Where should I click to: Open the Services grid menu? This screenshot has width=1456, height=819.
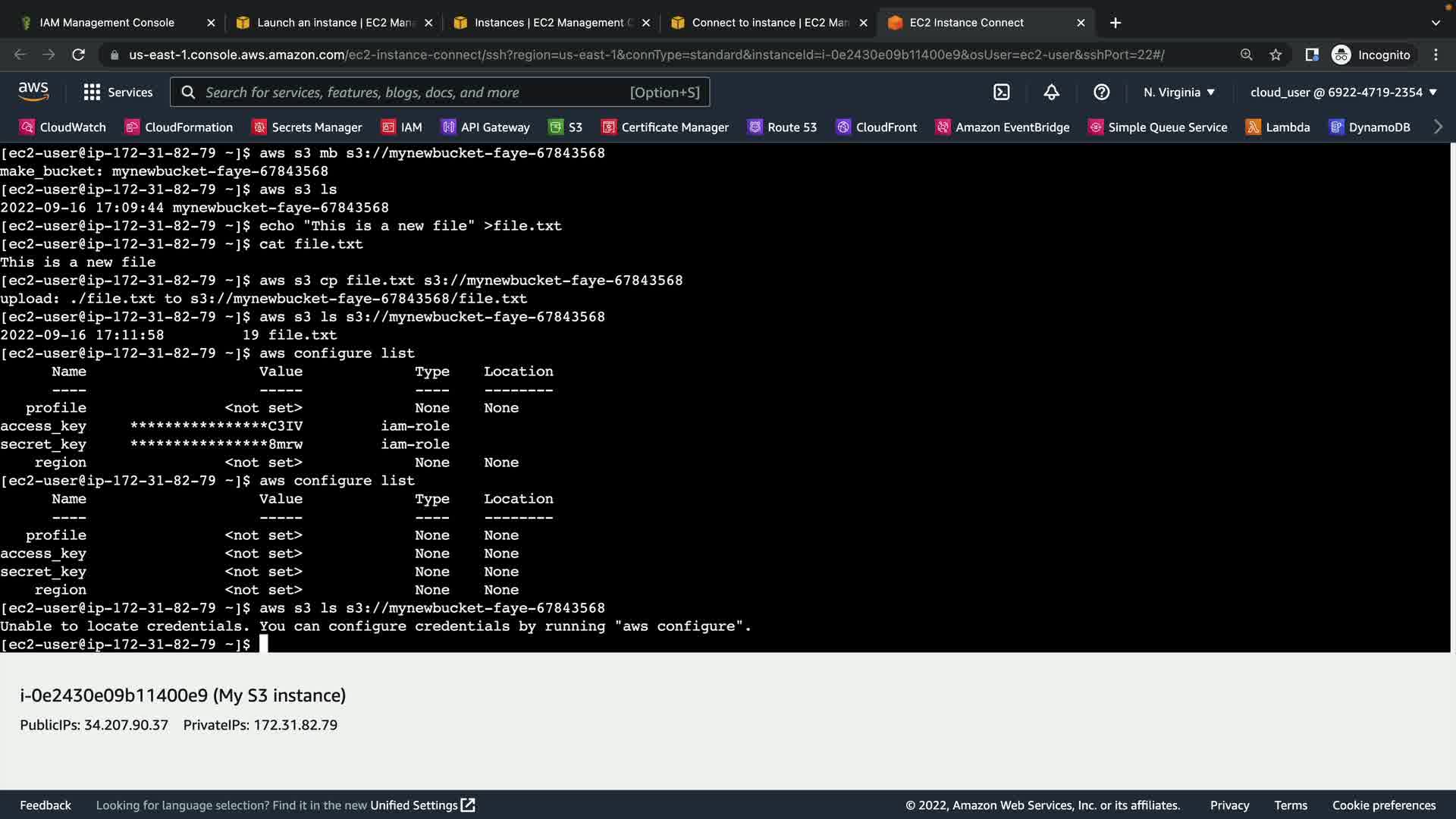118,93
